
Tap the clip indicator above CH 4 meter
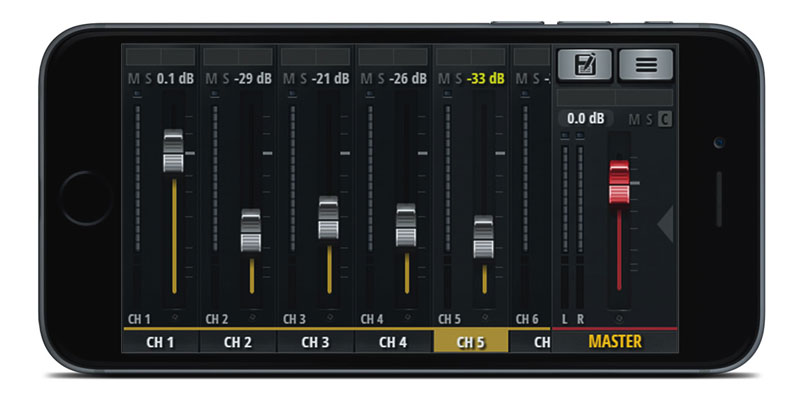[370, 94]
